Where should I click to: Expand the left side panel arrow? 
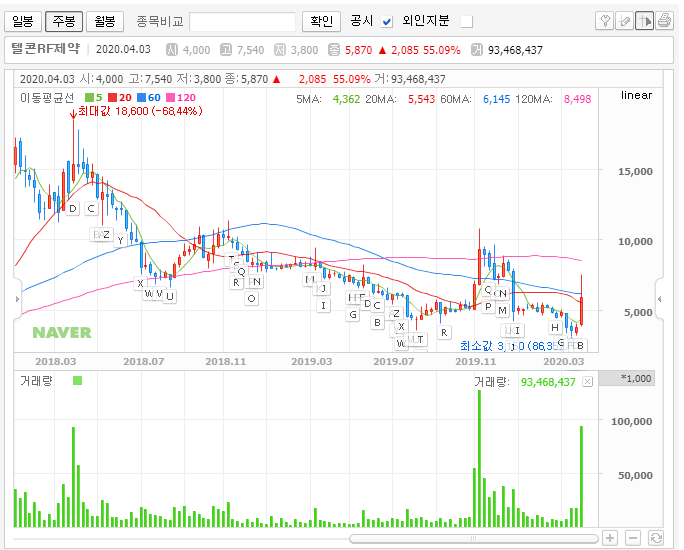pos(17,299)
